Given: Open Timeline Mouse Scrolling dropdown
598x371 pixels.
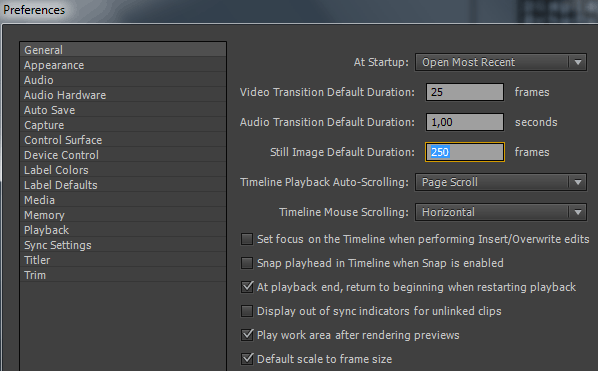Looking at the screenshot, I should click(x=501, y=212).
